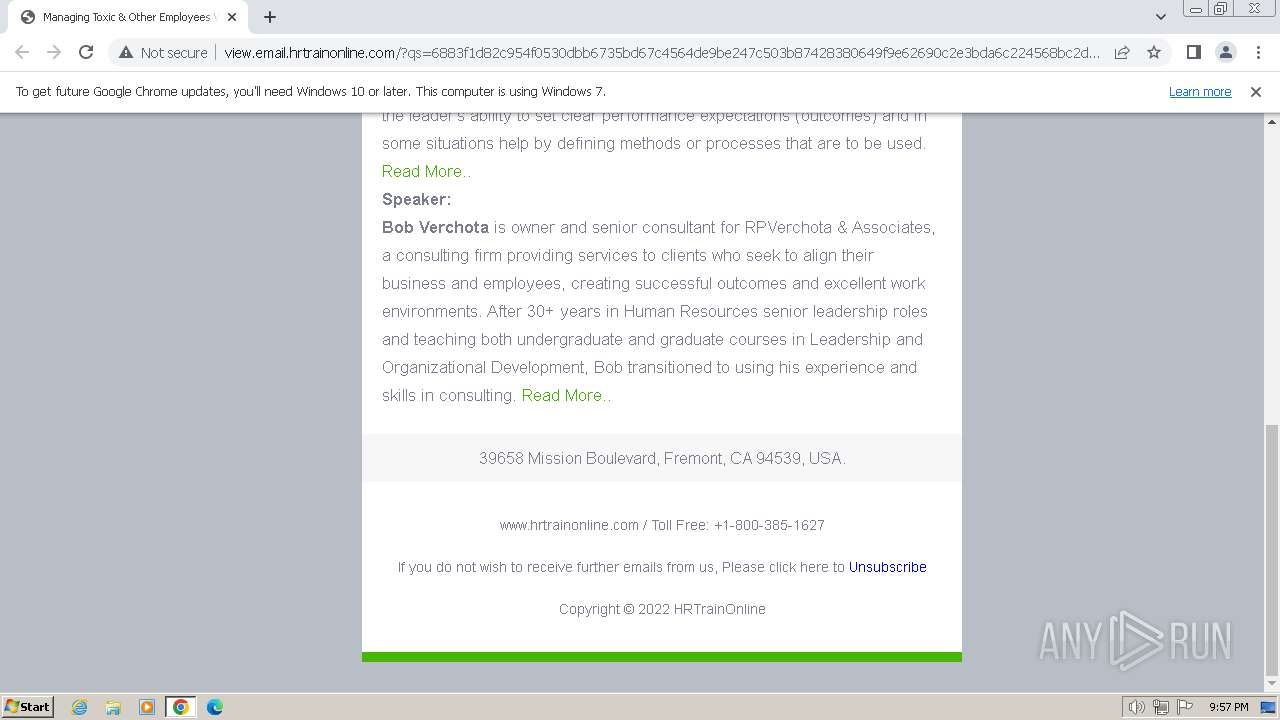Open the Windows Start menu
This screenshot has width=1280, height=720.
pos(27,707)
